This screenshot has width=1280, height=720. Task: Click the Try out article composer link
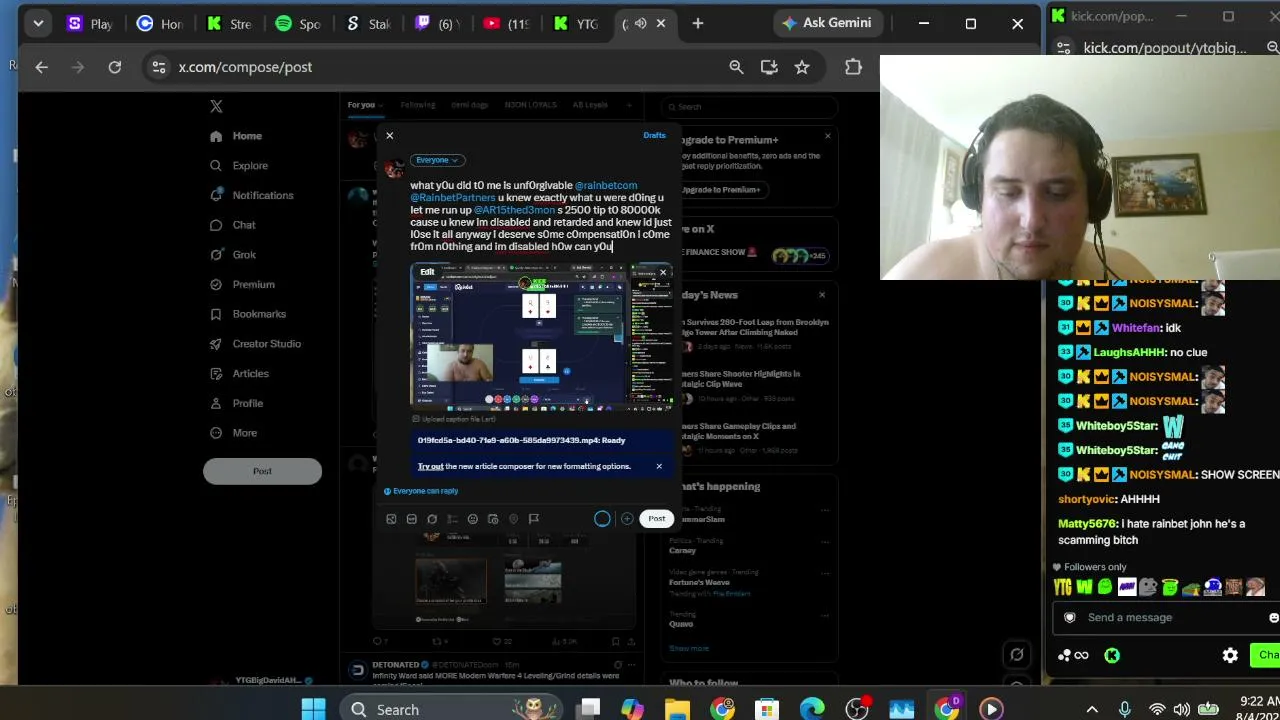point(430,466)
